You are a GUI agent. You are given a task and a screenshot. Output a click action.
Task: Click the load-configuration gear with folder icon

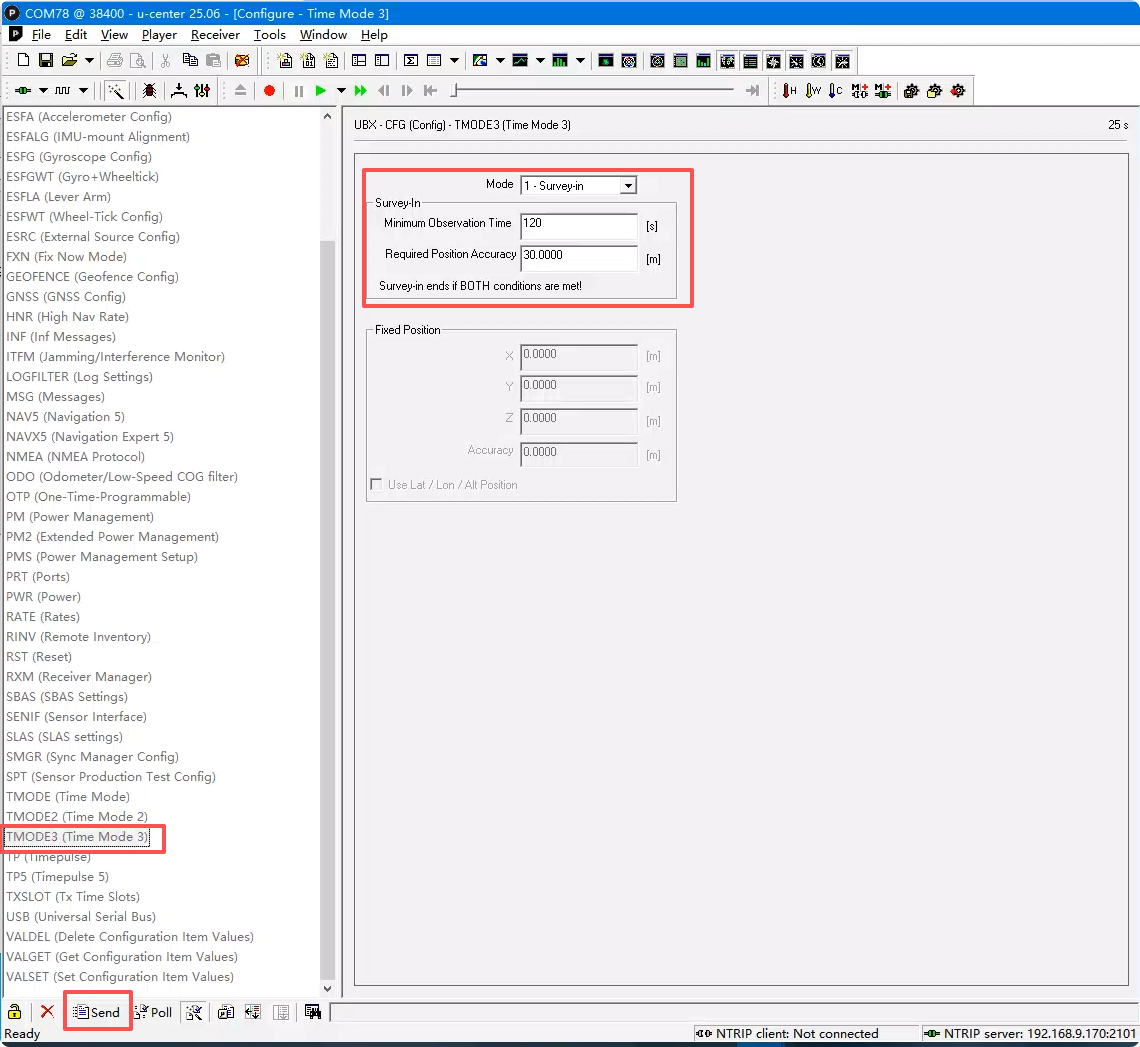pyautogui.click(x=934, y=91)
